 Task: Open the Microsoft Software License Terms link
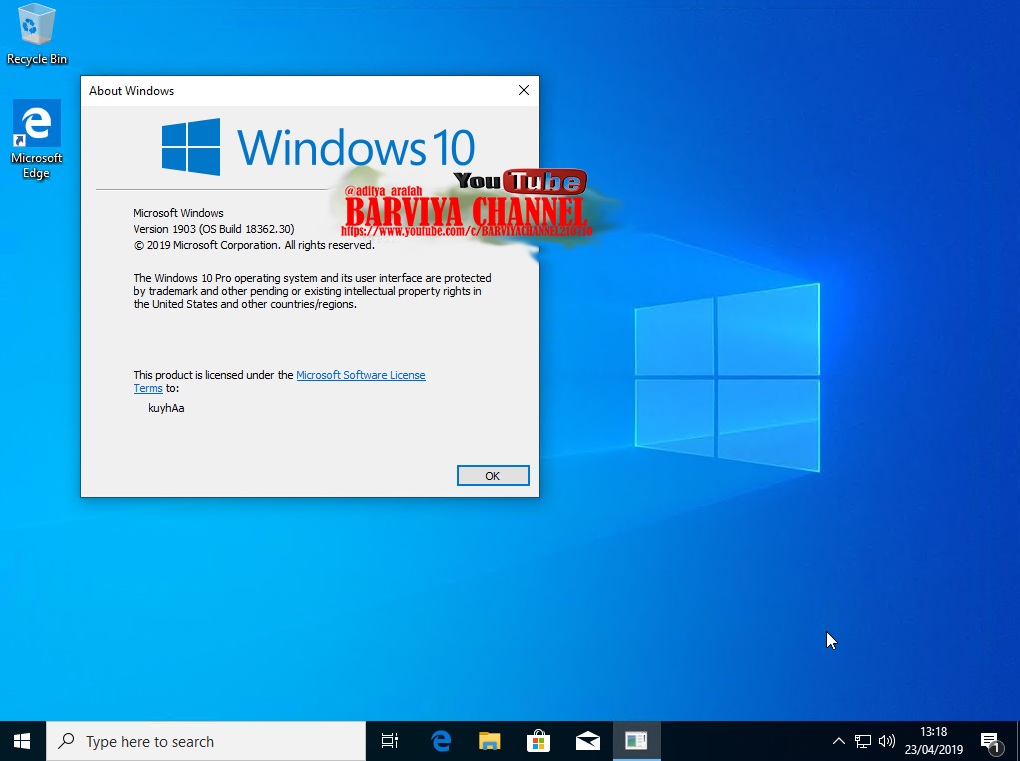pyautogui.click(x=360, y=375)
